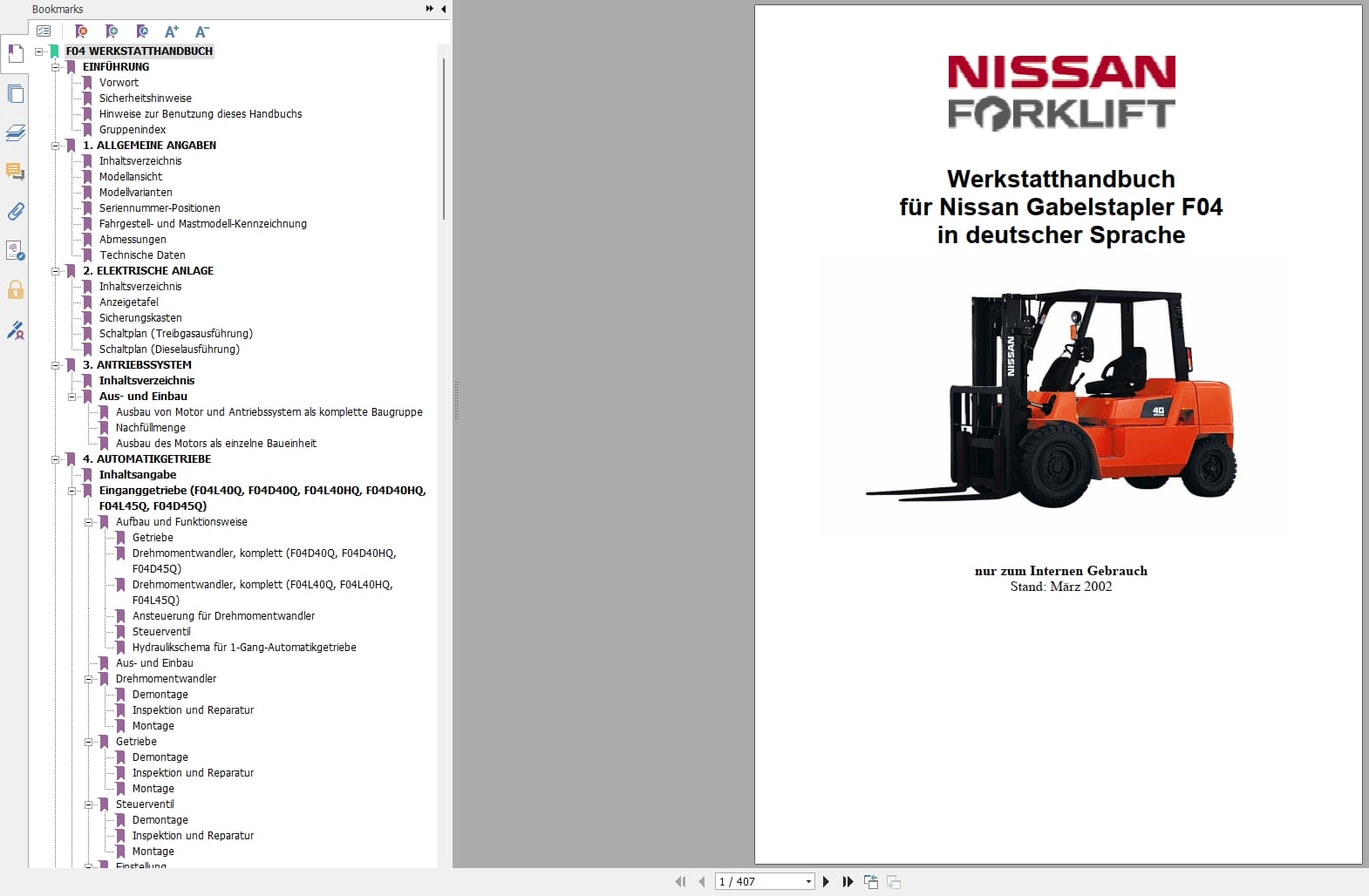
Task: Open Hydraulikschema für 1-Gang-Automatikgetriebe bookmark
Action: pos(244,648)
